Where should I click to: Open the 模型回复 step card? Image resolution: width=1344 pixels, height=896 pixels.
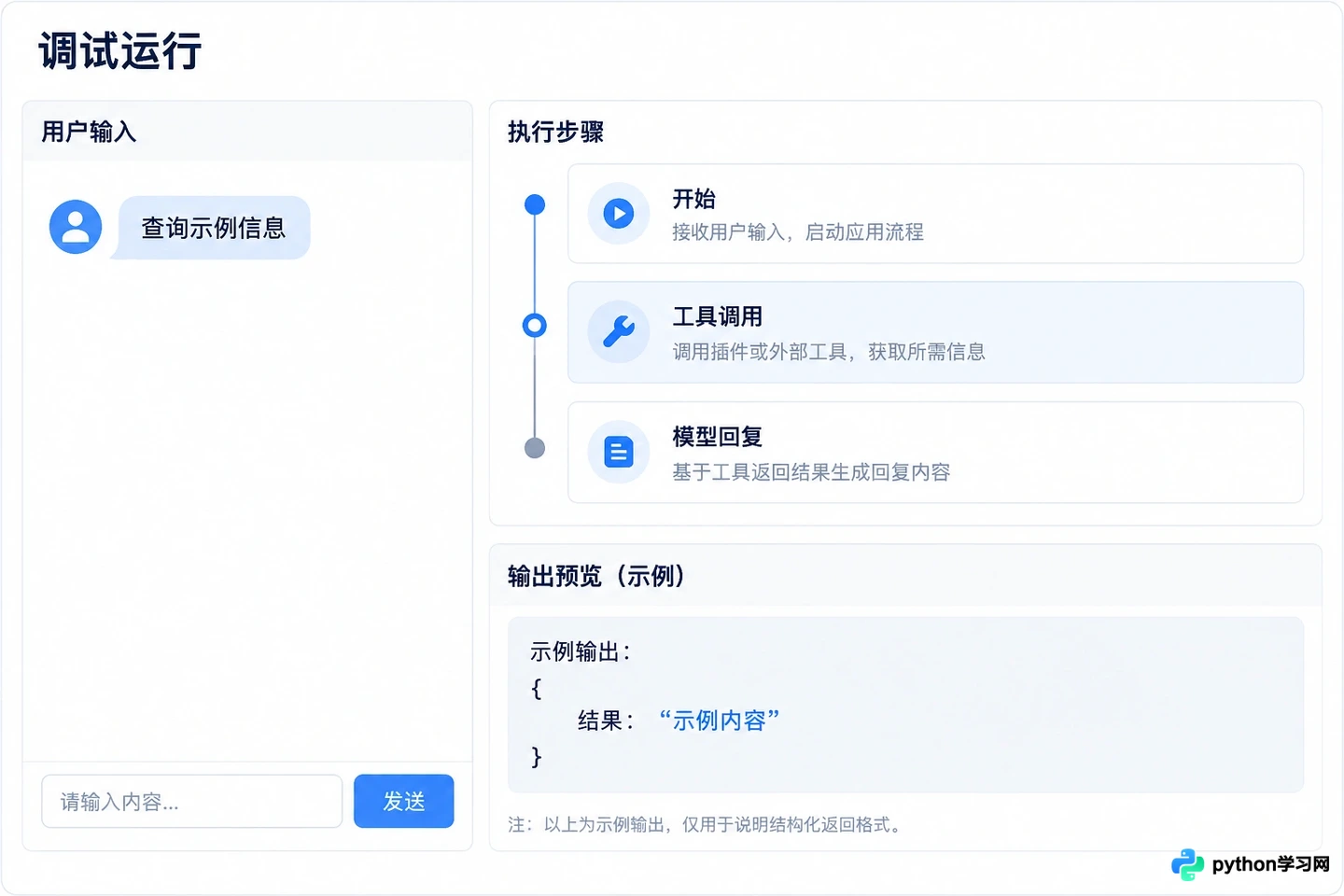[935, 453]
